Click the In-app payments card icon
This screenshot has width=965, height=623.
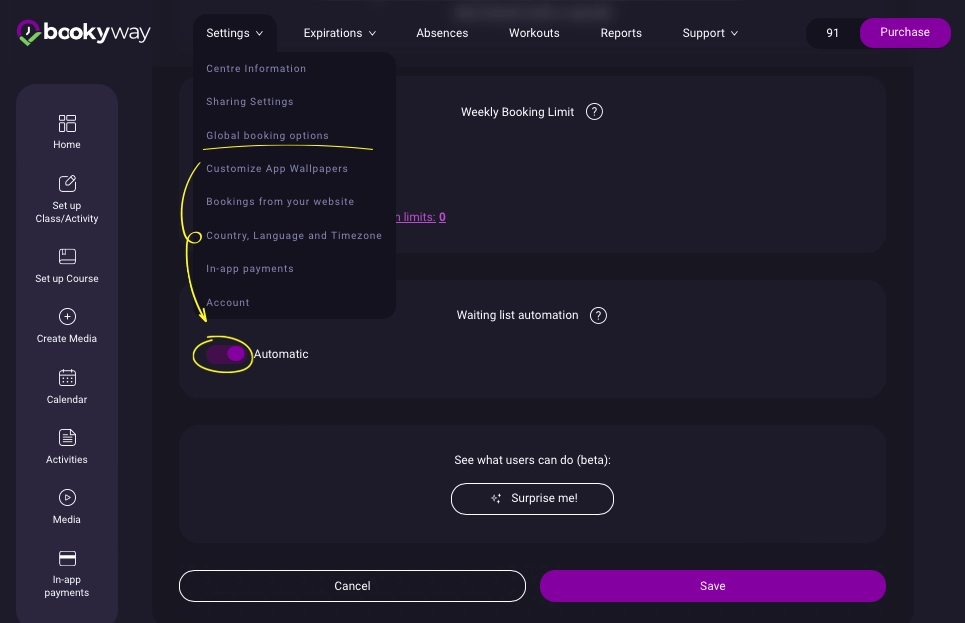click(x=67, y=558)
